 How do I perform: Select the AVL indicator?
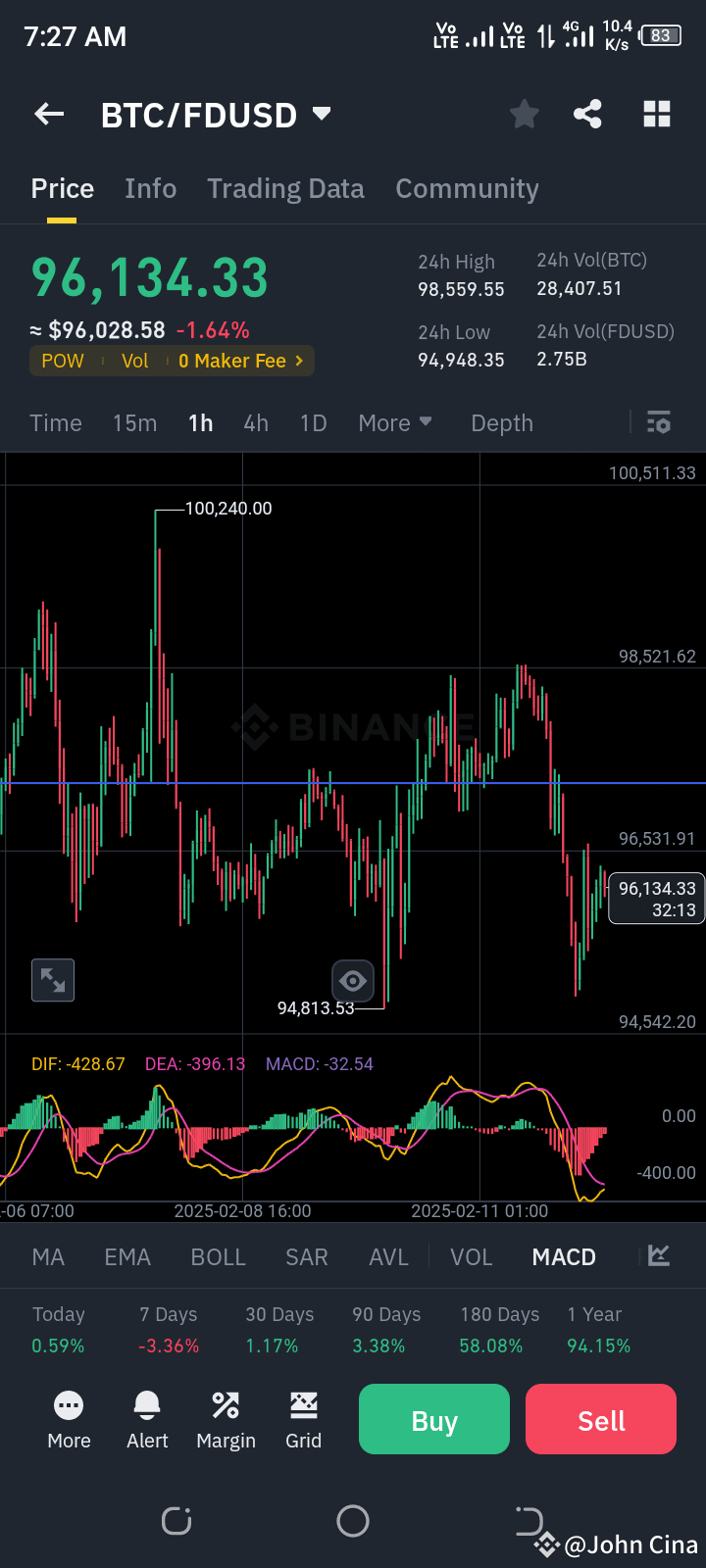(x=388, y=1257)
